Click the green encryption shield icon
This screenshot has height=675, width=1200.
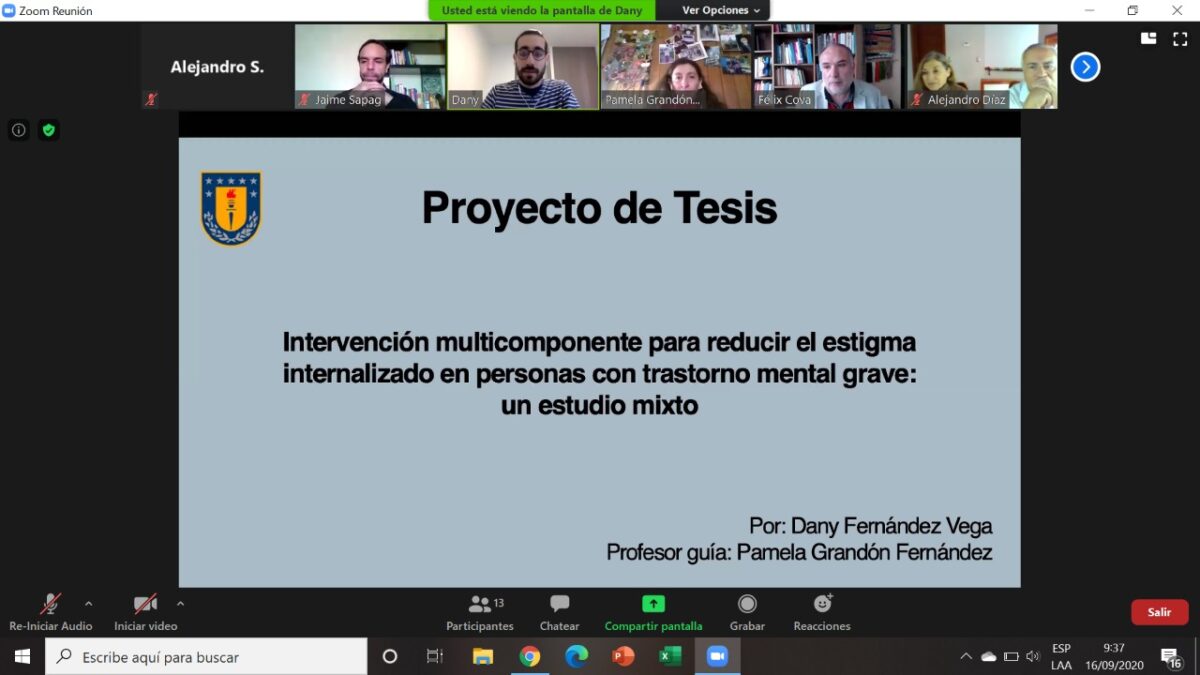pyautogui.click(x=48, y=130)
